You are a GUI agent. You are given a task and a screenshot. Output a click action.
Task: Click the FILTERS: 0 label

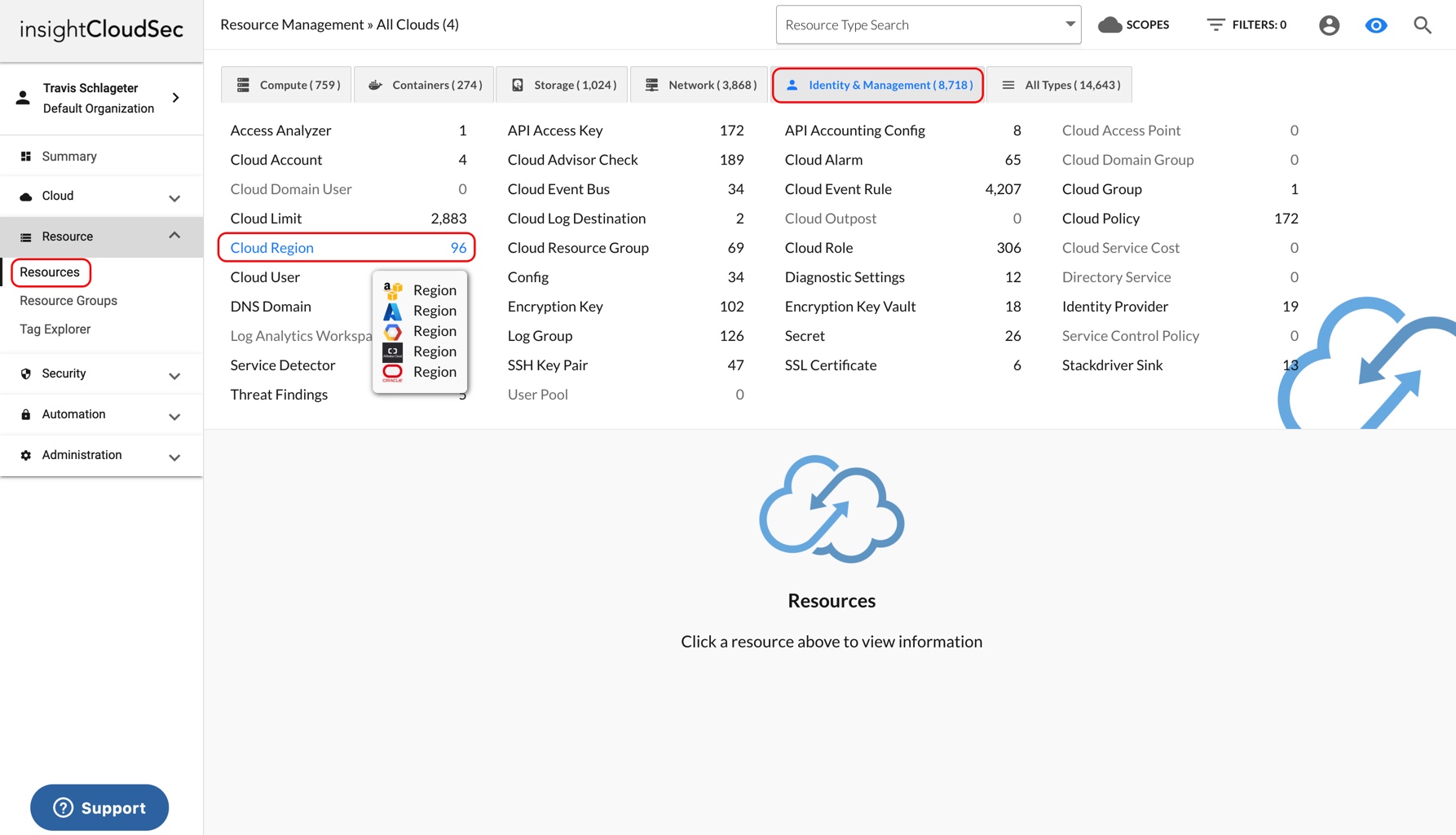point(1259,25)
